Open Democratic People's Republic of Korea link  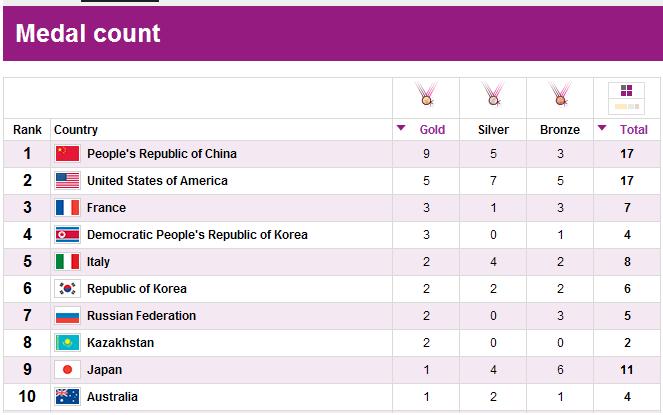(x=197, y=235)
